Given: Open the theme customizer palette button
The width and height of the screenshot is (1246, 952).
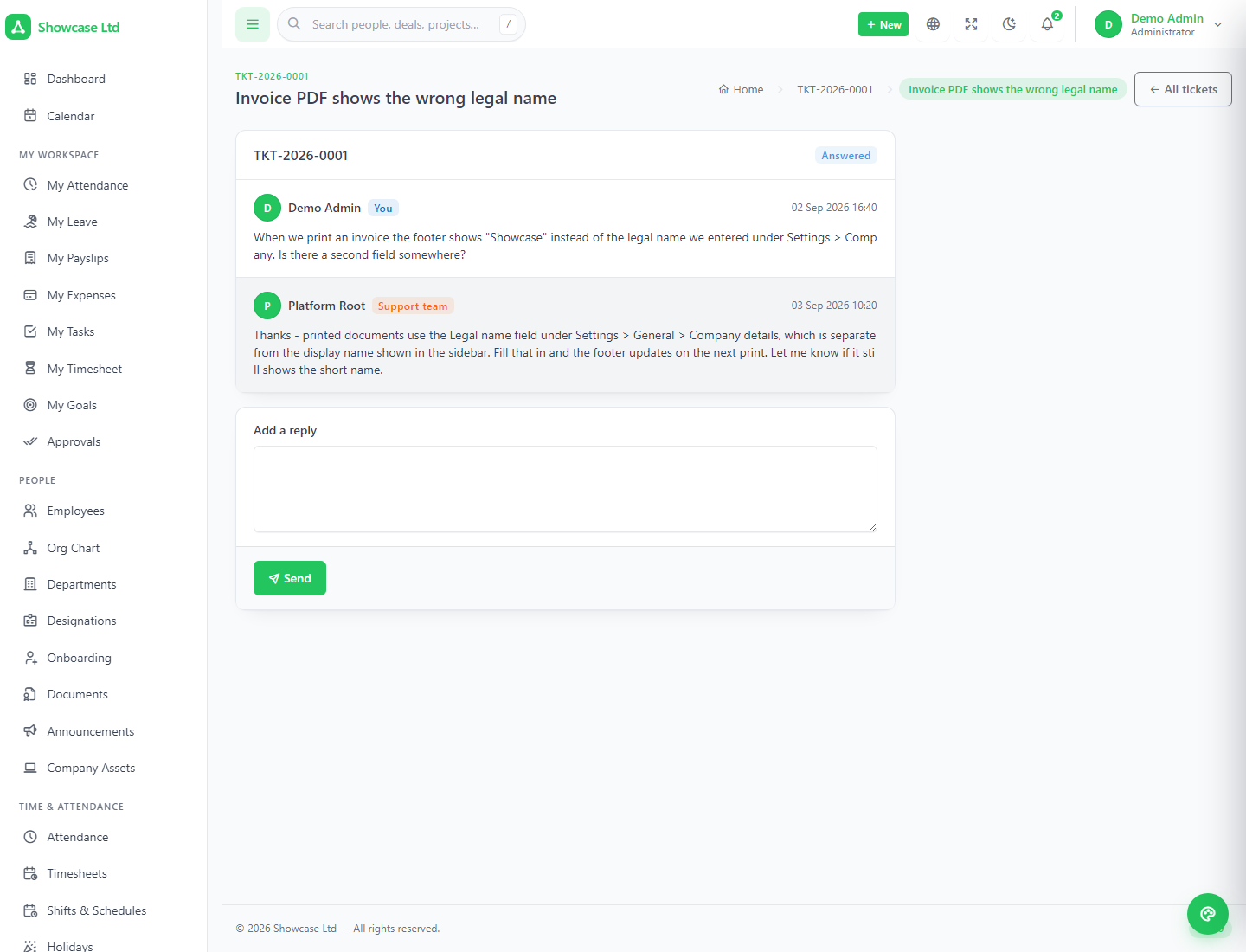Looking at the screenshot, I should pos(1208,914).
